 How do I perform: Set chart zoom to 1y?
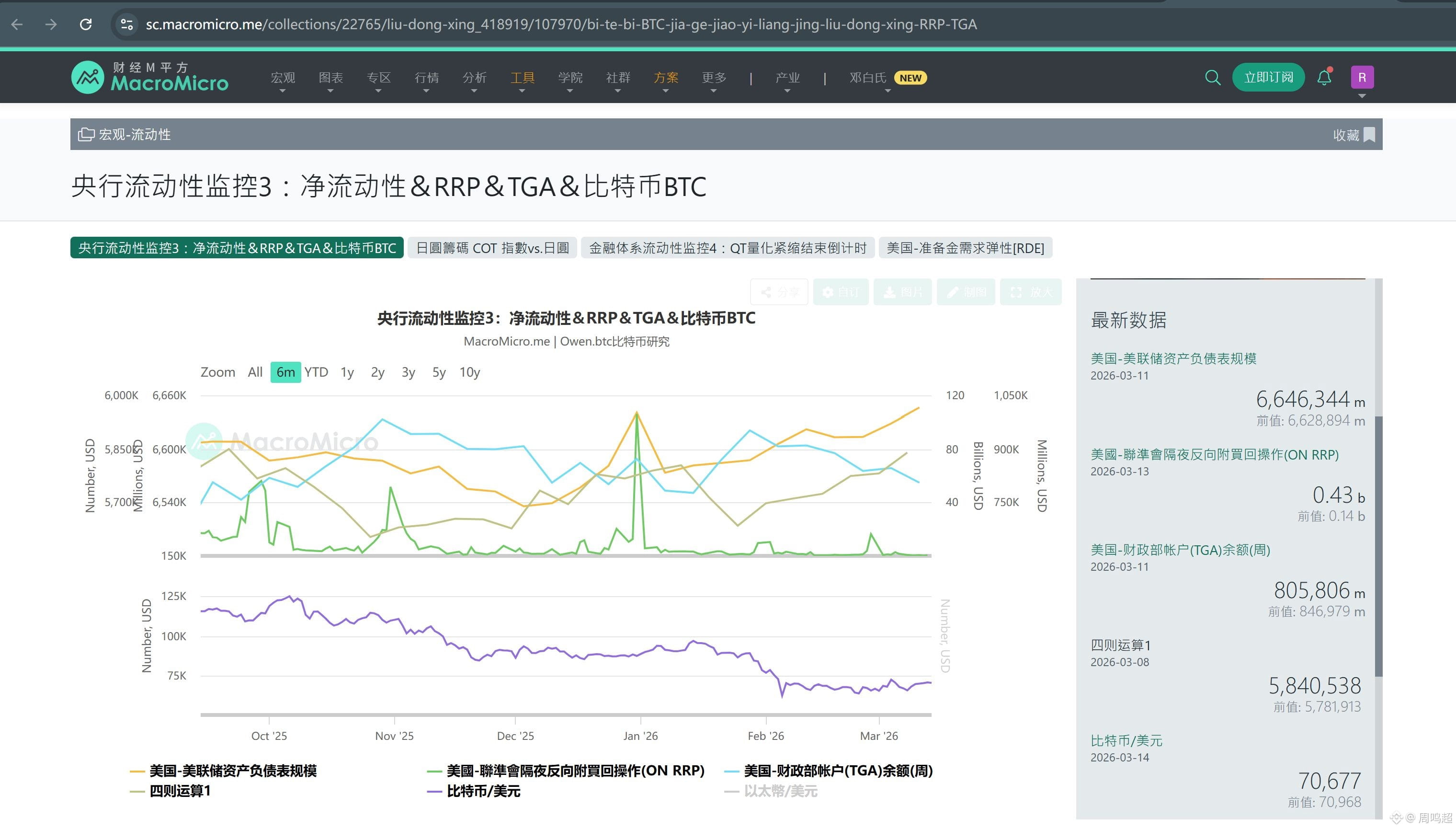(x=348, y=372)
